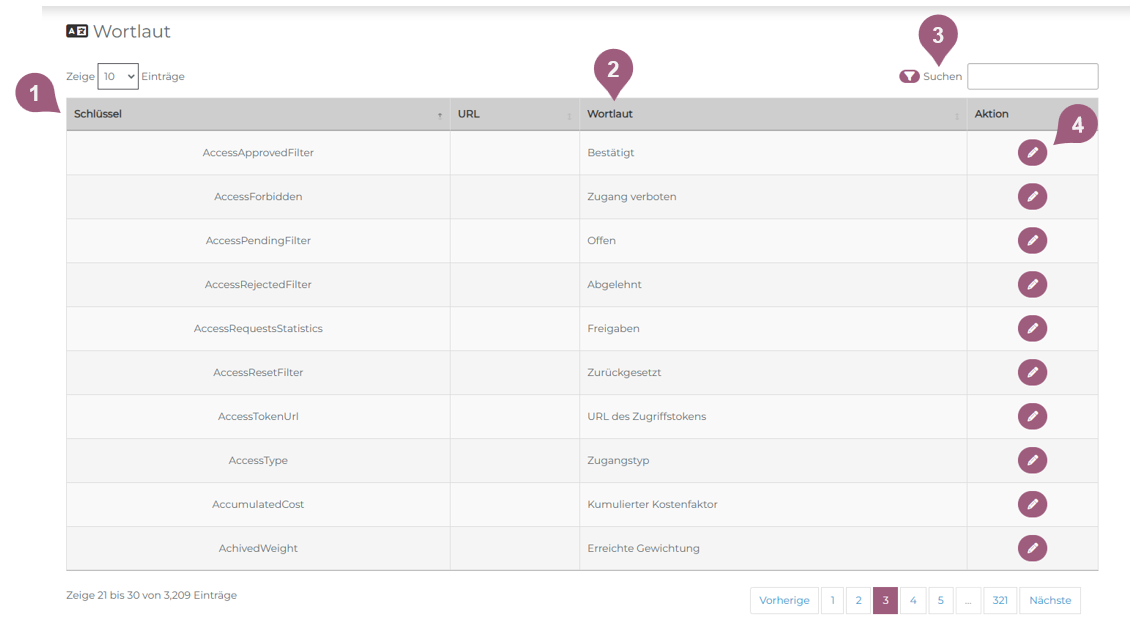The image size is (1145, 626).
Task: Edit the AchivedWeight entry
Action: click(1032, 549)
